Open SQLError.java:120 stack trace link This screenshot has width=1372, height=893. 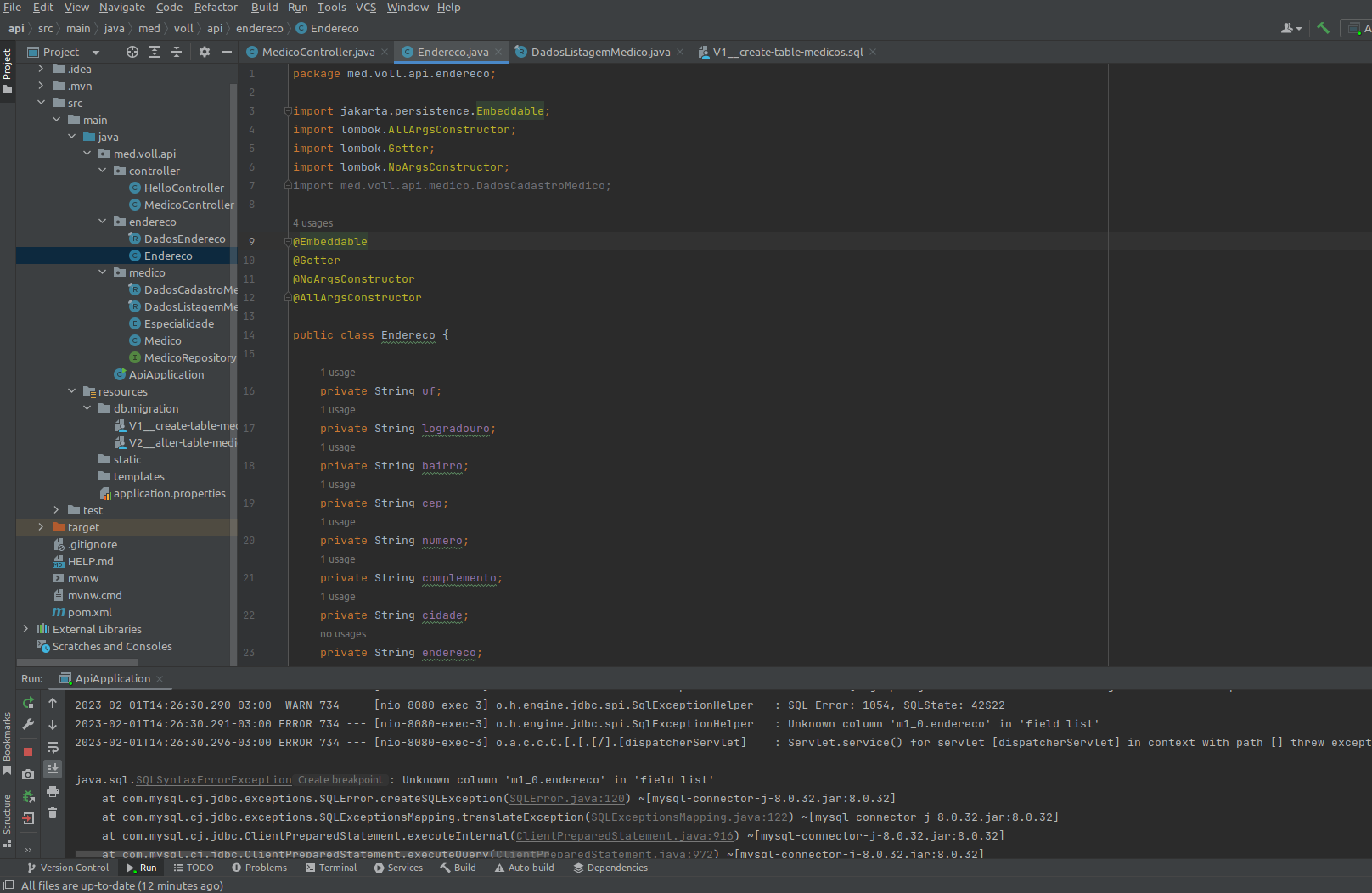coord(566,799)
